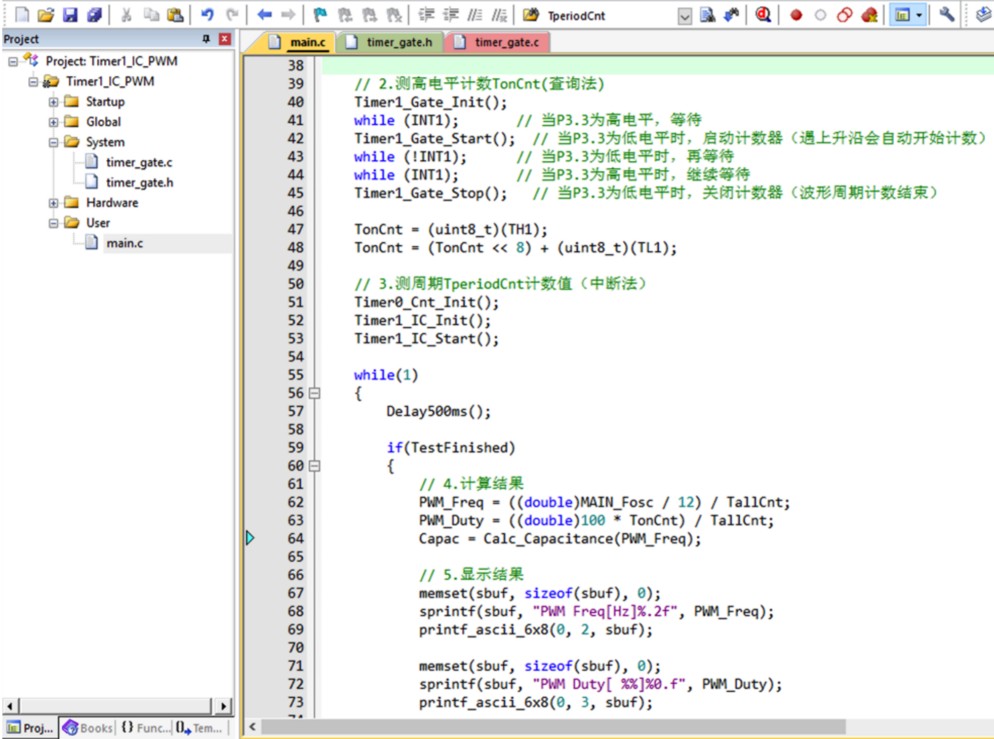The height and width of the screenshot is (739, 994).
Task: Copy selection using the copy icon
Action: [151, 15]
